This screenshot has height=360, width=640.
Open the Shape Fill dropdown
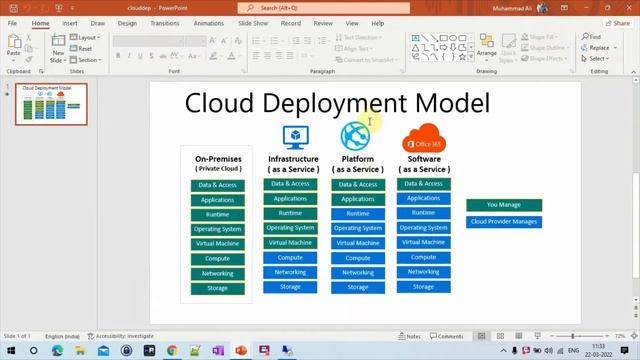540,37
